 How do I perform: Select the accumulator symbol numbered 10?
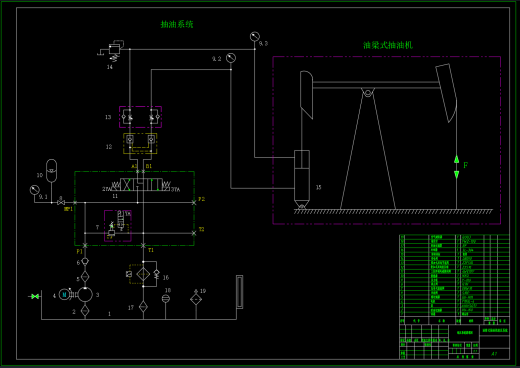51,171
